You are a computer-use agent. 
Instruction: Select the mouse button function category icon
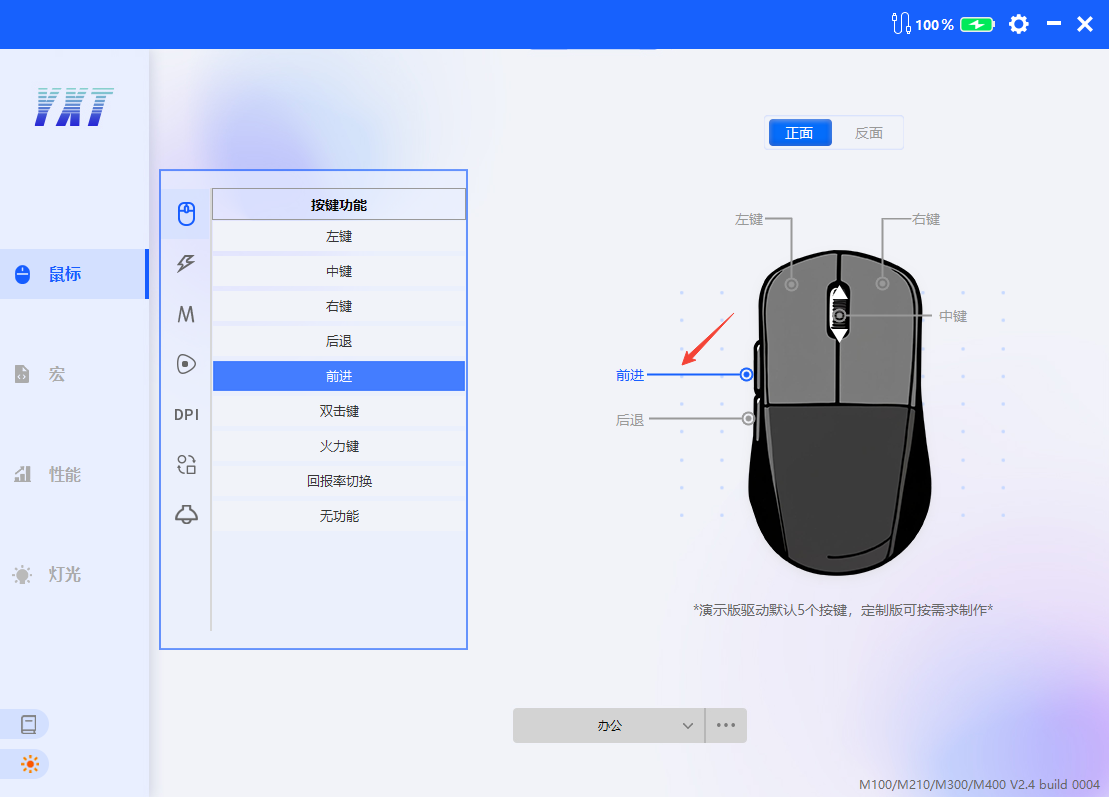pyautogui.click(x=186, y=214)
